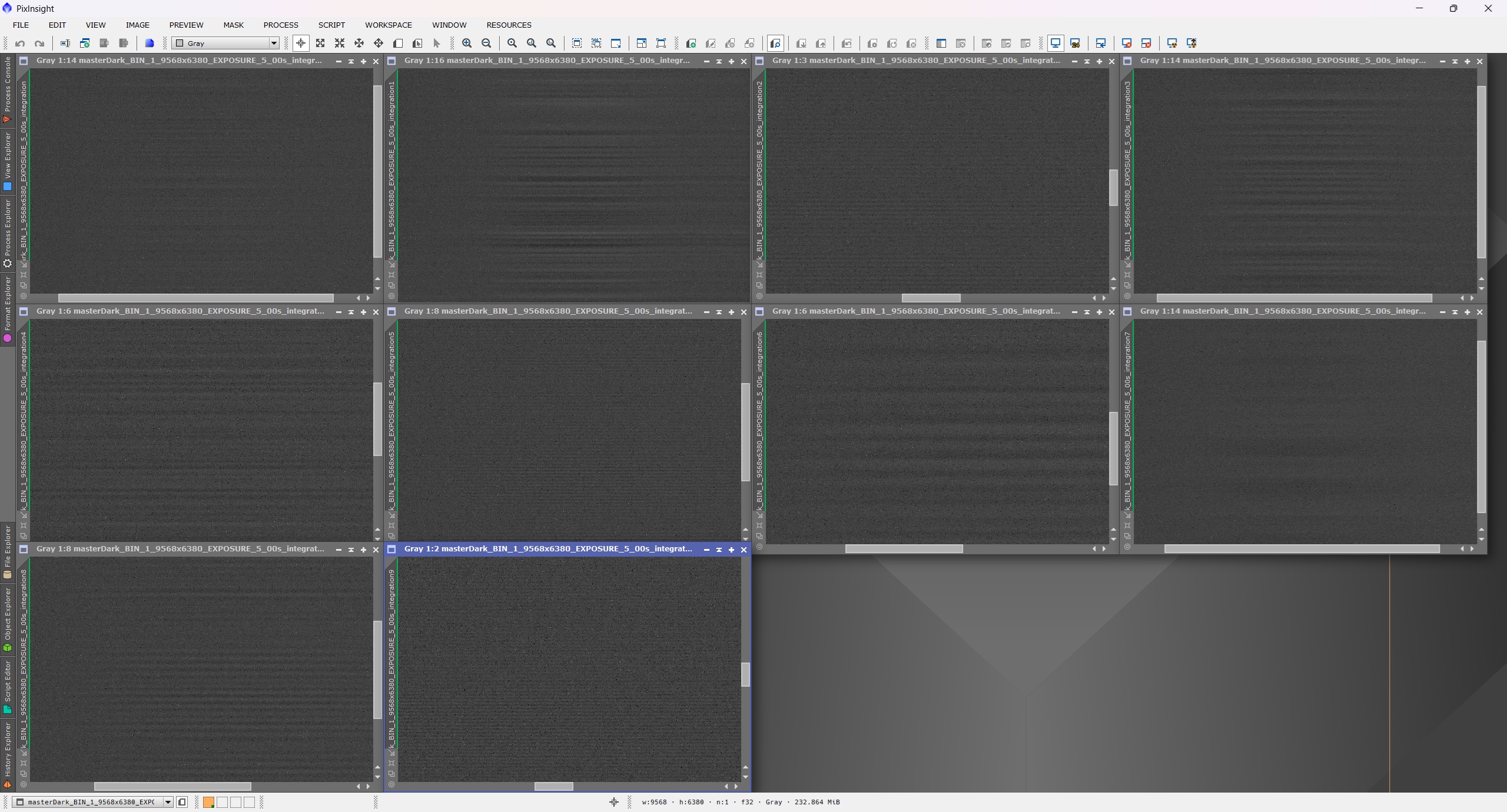1507x812 pixels.
Task: Shade the integration window titled Gray 1:16
Action: (719, 61)
